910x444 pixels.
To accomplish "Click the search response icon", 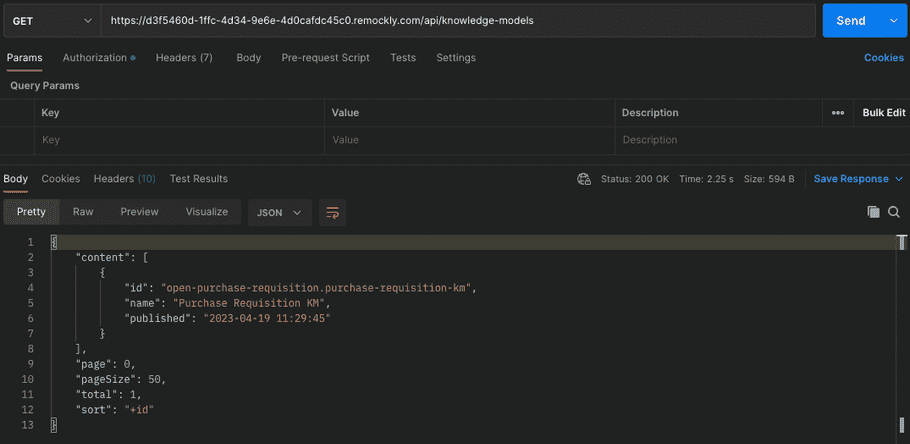I will click(x=894, y=212).
